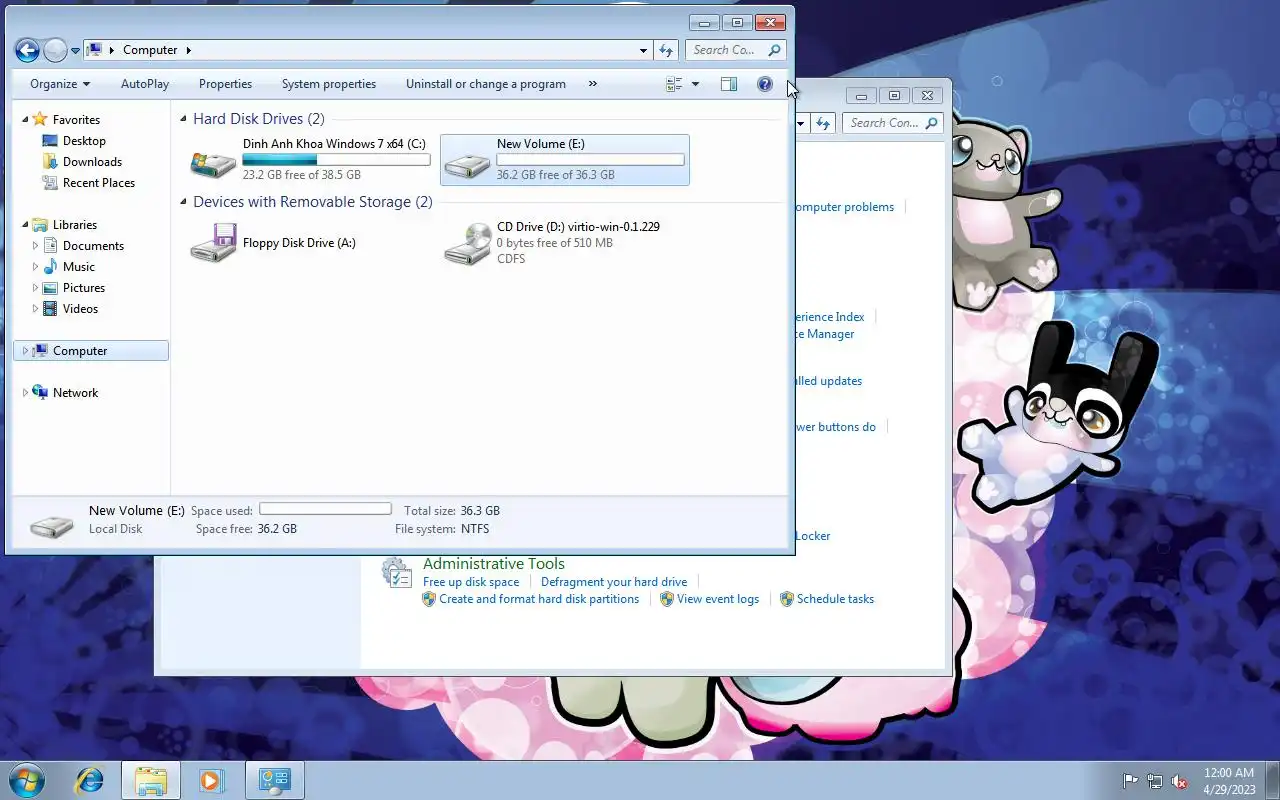Screen dimensions: 1280x800
Task: Show more toolbar commands chevron
Action: pos(593,84)
